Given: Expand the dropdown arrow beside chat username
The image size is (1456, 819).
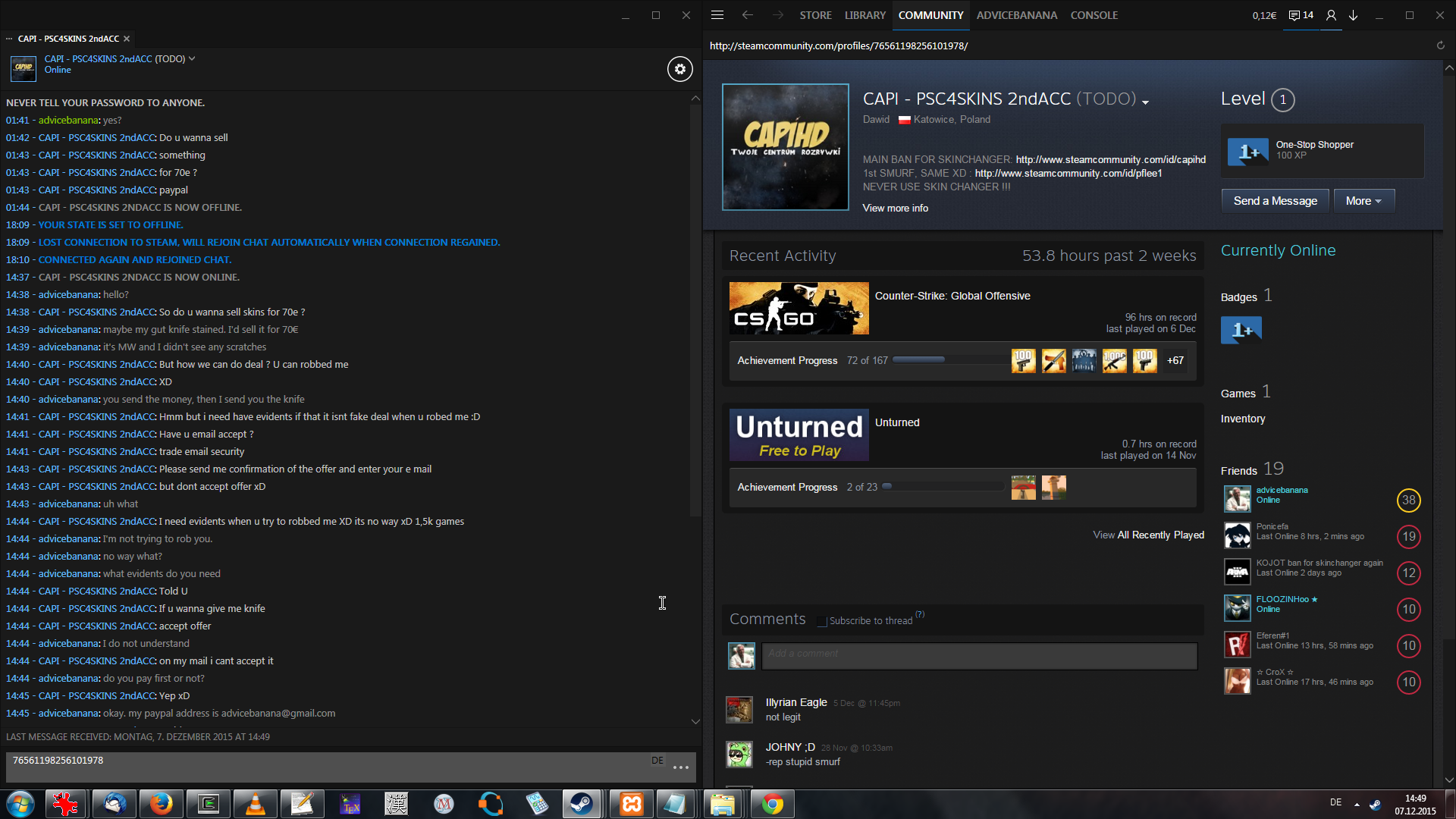Looking at the screenshot, I should coord(192,58).
